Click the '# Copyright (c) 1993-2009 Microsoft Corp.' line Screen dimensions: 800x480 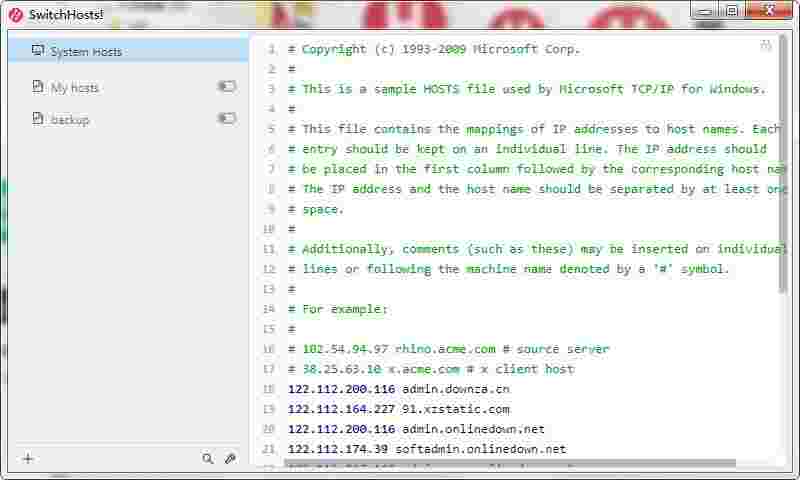434,49
